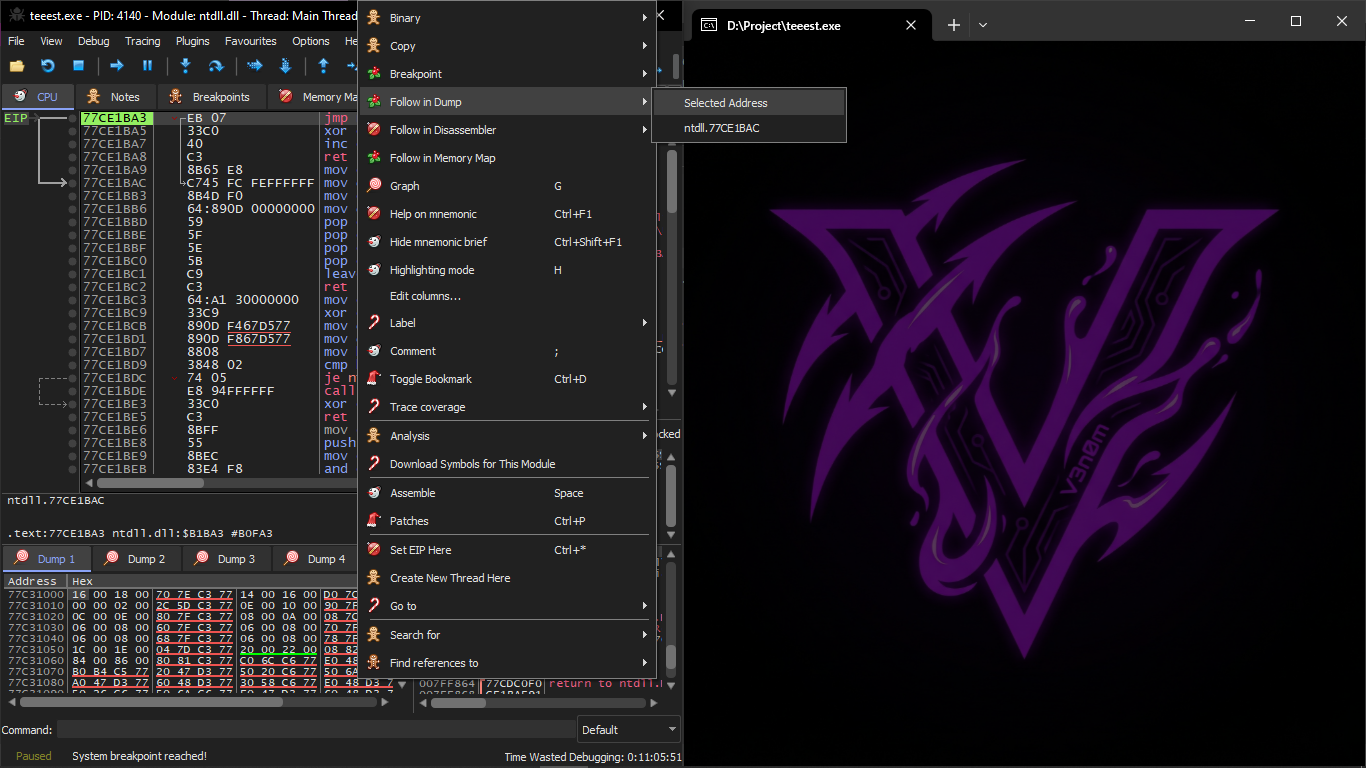Stop debugging with the square stop icon
The height and width of the screenshot is (768, 1366).
click(78, 66)
